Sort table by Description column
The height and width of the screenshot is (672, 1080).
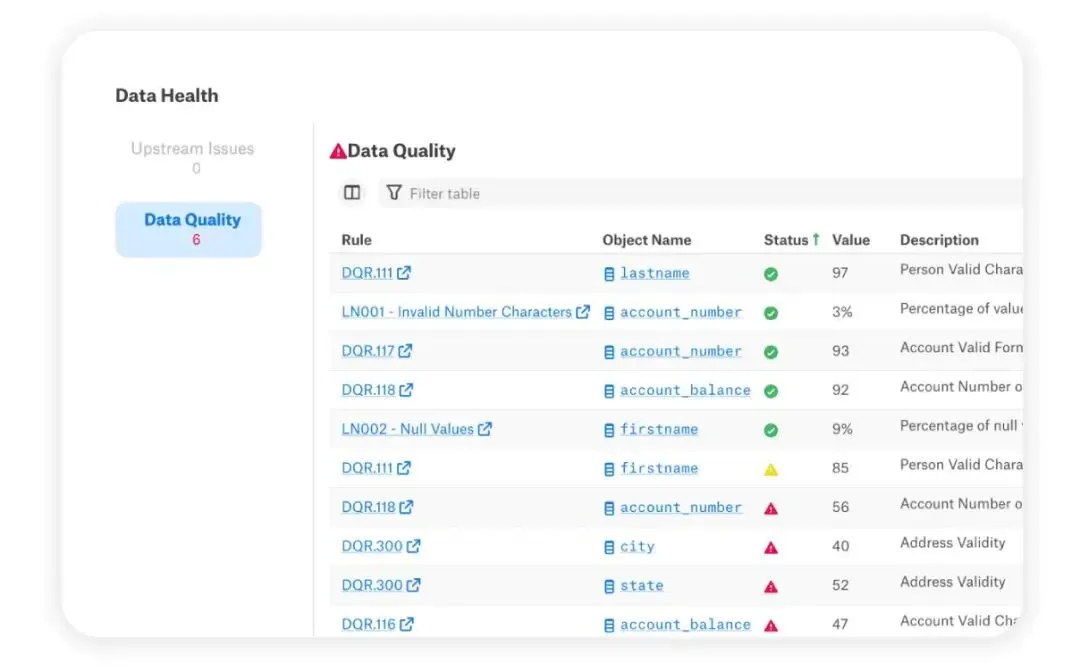(x=939, y=240)
